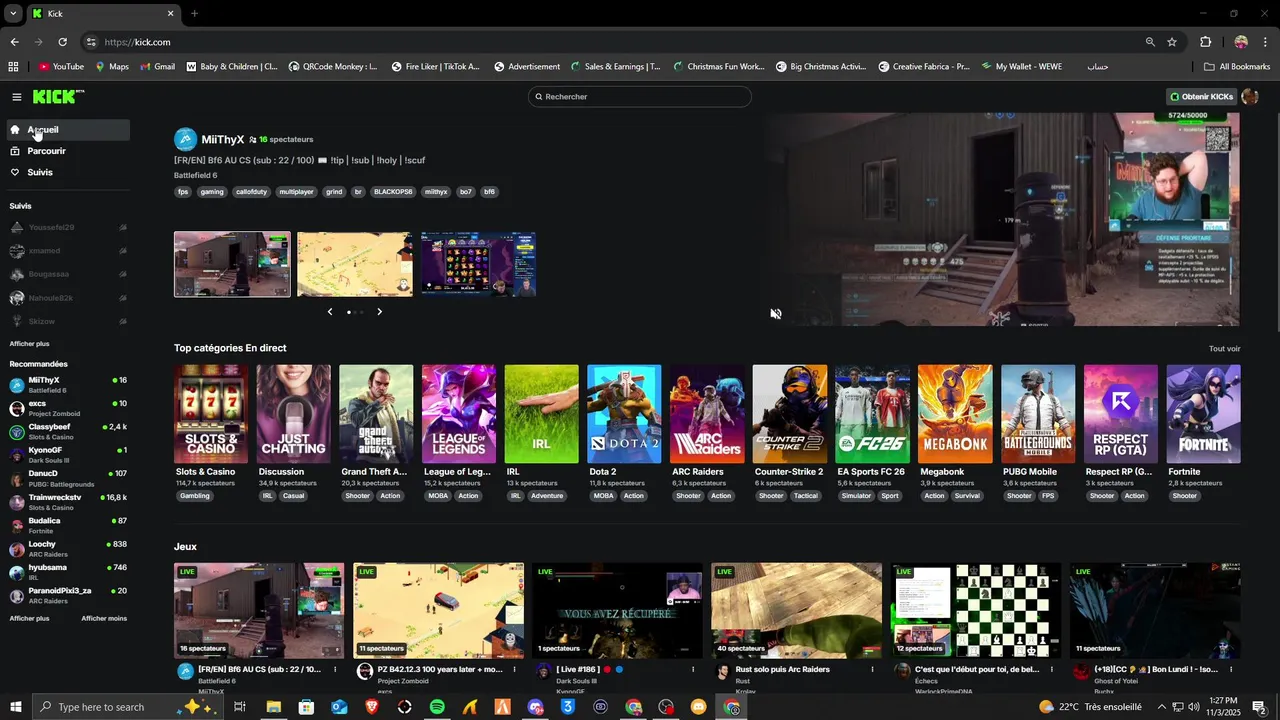Open Trainwreckstv recommended channel

coord(68,502)
